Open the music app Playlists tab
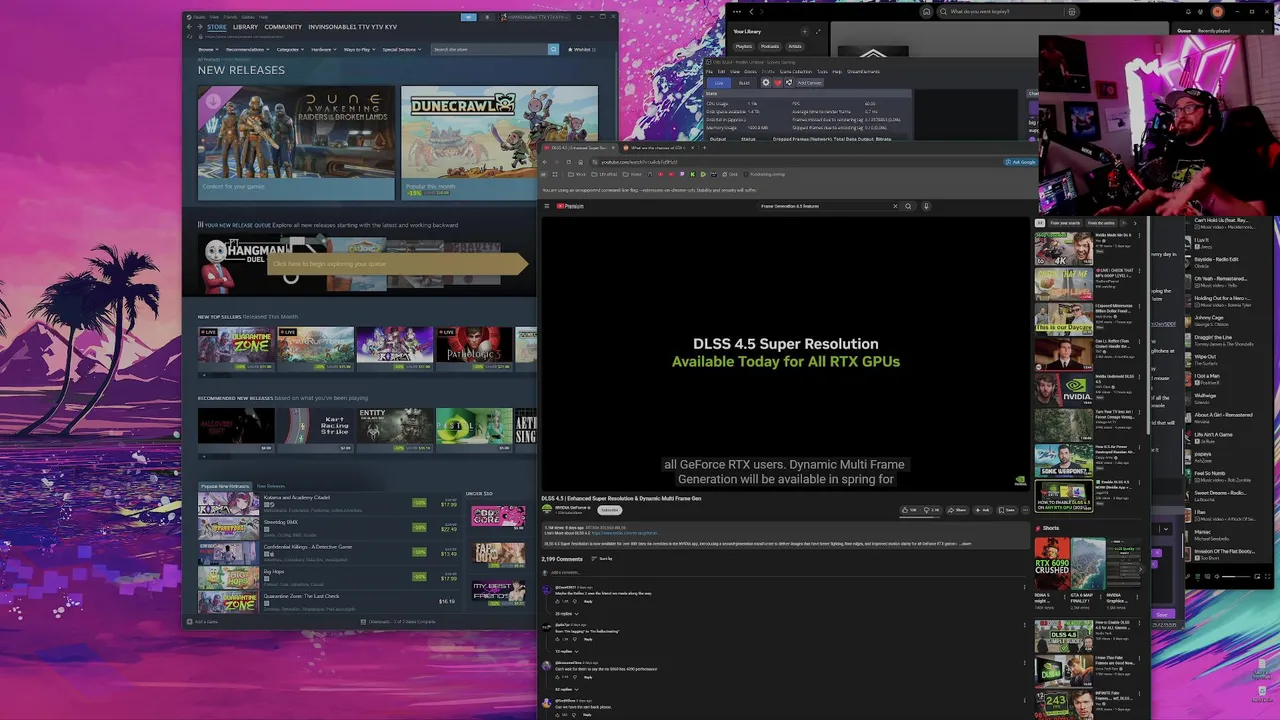Screen dimensions: 1280x720 click(x=744, y=46)
